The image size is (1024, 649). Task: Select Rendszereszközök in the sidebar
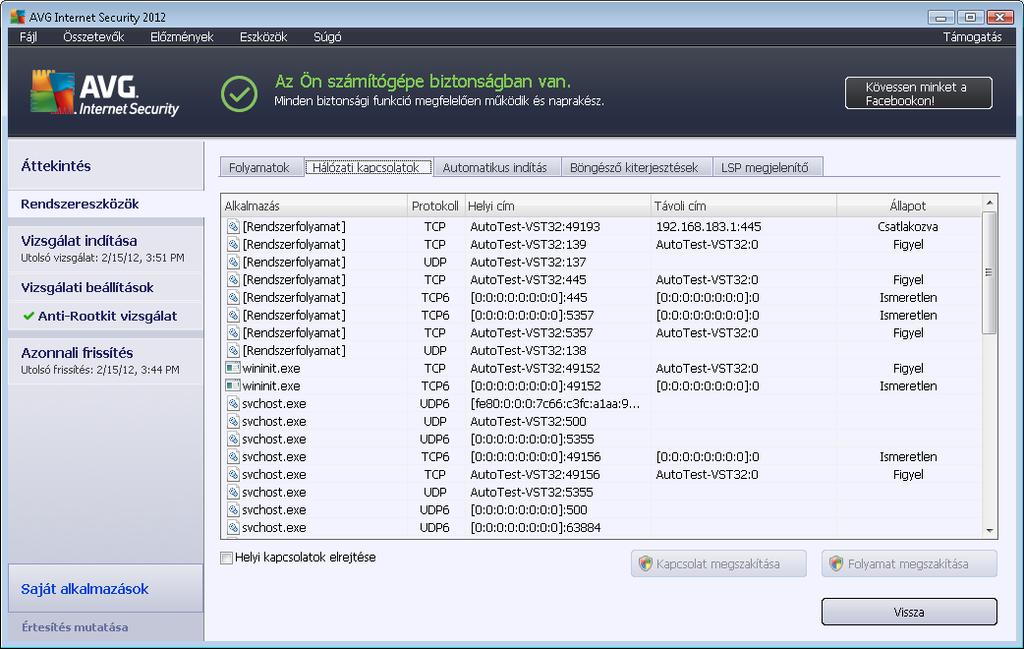click(x=106, y=204)
